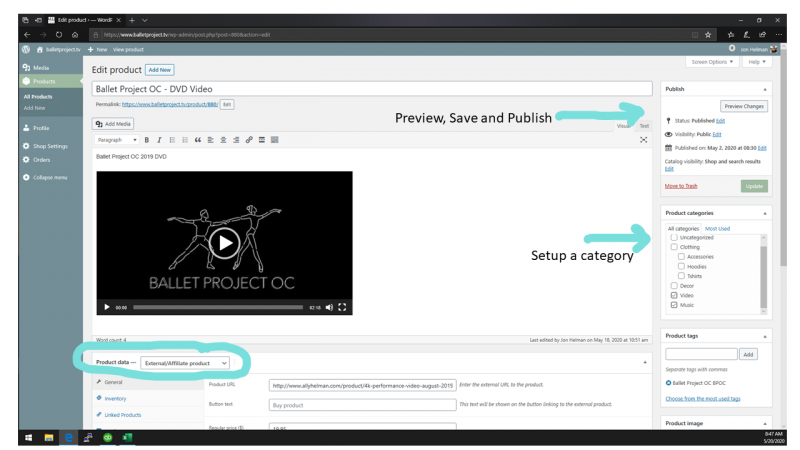Uncheck the Music category
800x450 pixels.
pyautogui.click(x=674, y=305)
